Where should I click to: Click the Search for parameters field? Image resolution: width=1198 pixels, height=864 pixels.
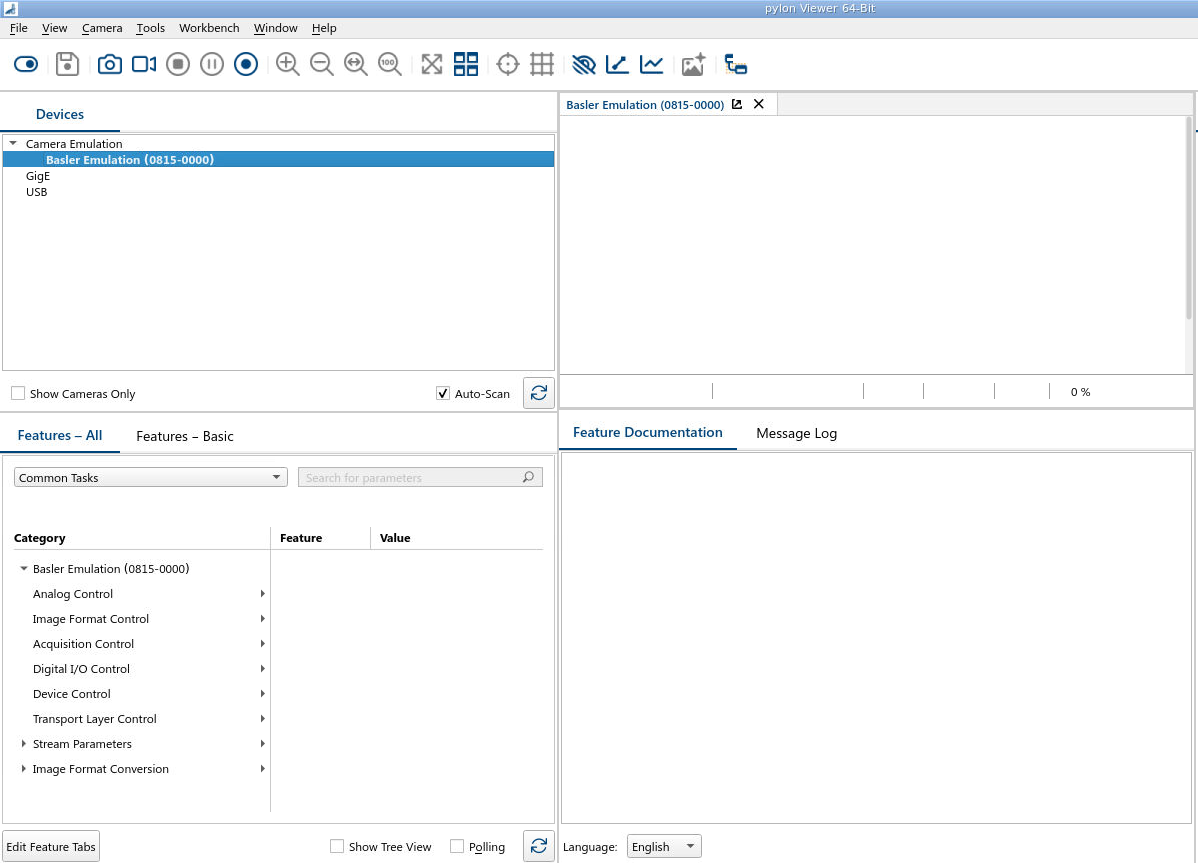point(420,477)
